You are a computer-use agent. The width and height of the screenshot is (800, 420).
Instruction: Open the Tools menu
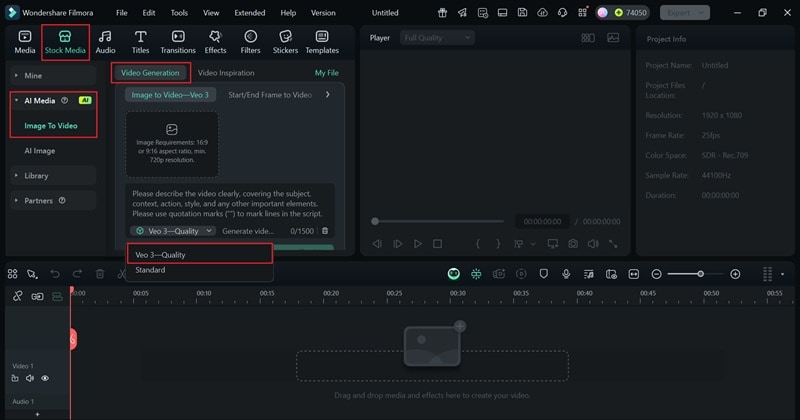179,13
